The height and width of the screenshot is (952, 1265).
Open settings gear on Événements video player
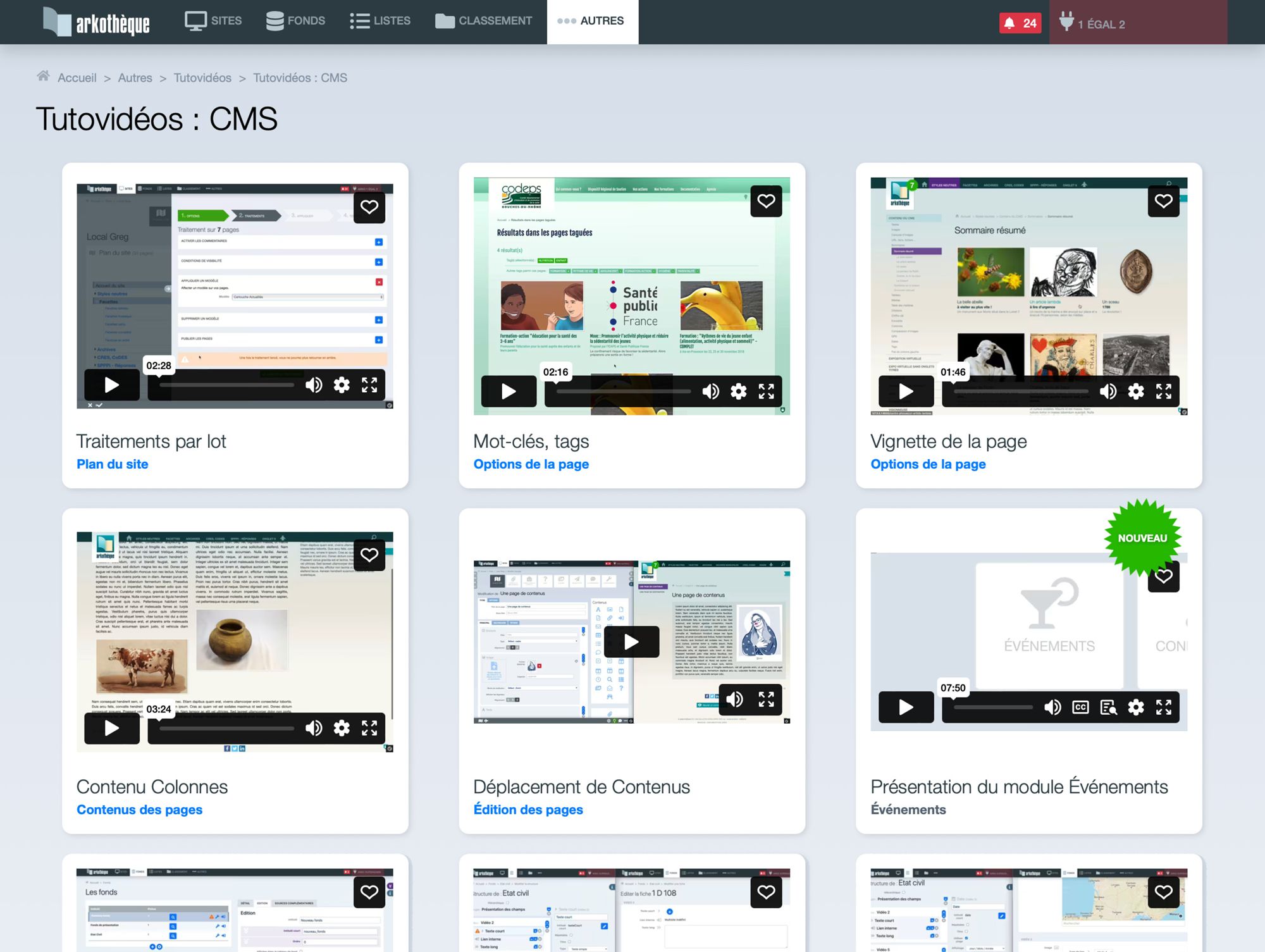point(1135,707)
